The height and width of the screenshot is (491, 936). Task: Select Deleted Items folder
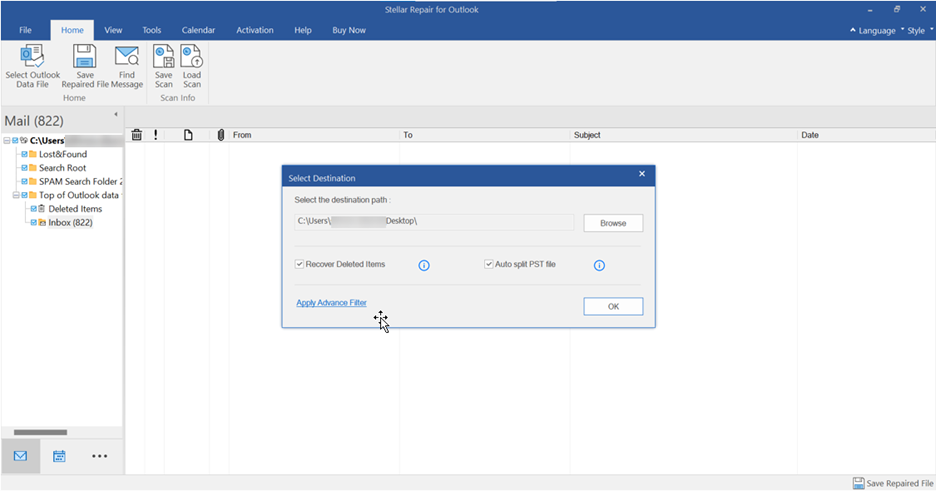click(75, 209)
